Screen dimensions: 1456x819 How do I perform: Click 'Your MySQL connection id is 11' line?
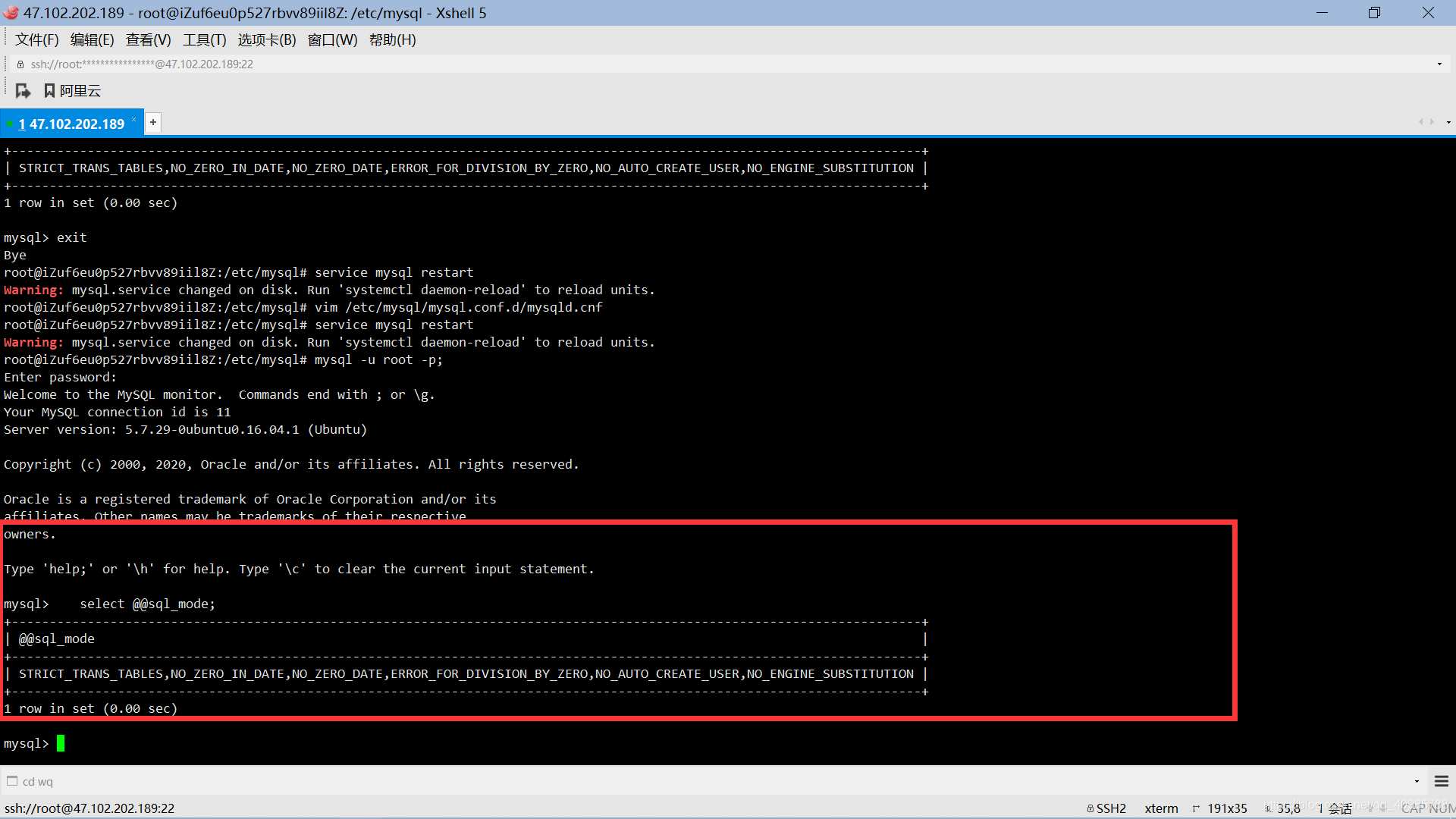(118, 412)
